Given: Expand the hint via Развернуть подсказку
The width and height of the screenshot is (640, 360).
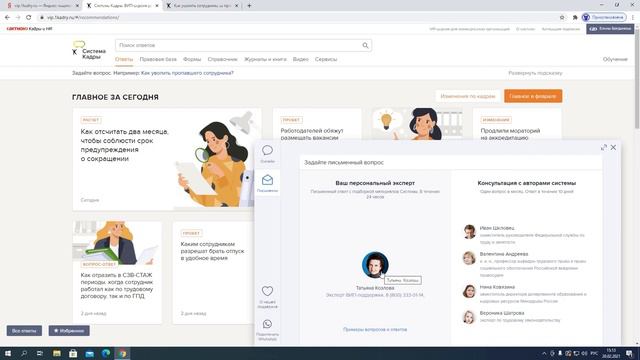Looking at the screenshot, I should [x=535, y=73].
